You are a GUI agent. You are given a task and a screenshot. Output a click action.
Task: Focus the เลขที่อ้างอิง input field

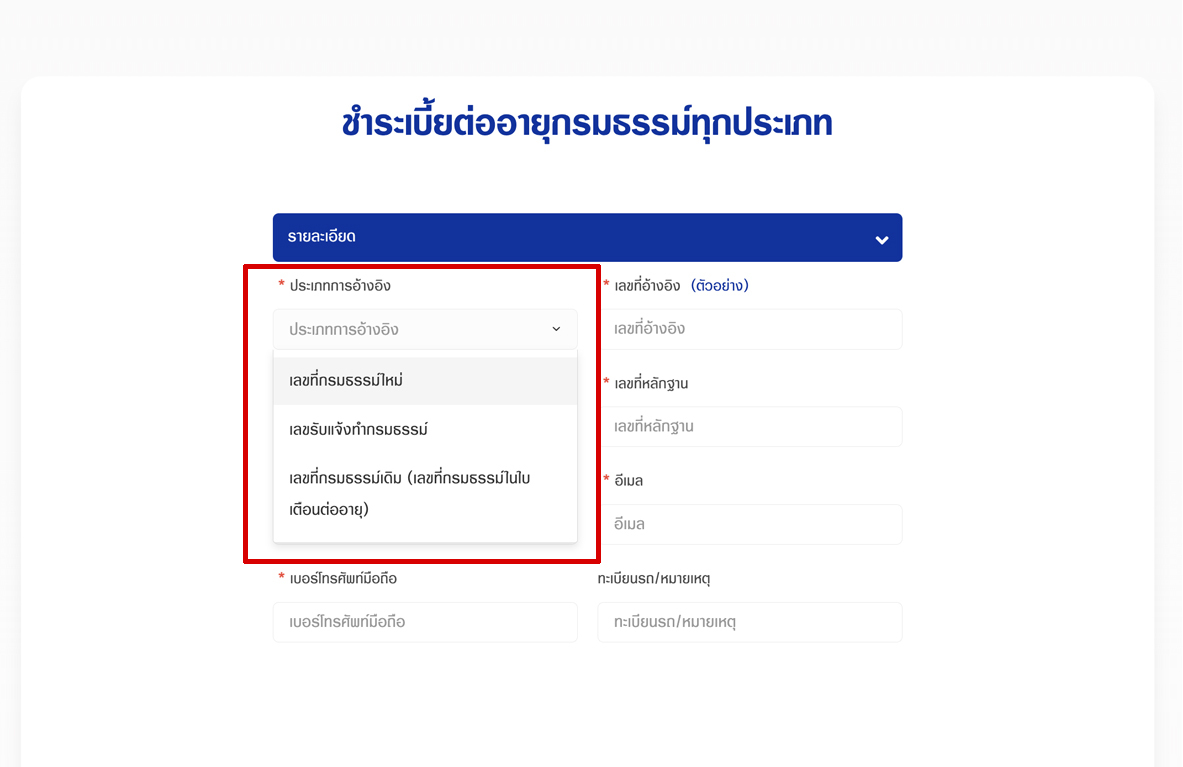pos(749,329)
